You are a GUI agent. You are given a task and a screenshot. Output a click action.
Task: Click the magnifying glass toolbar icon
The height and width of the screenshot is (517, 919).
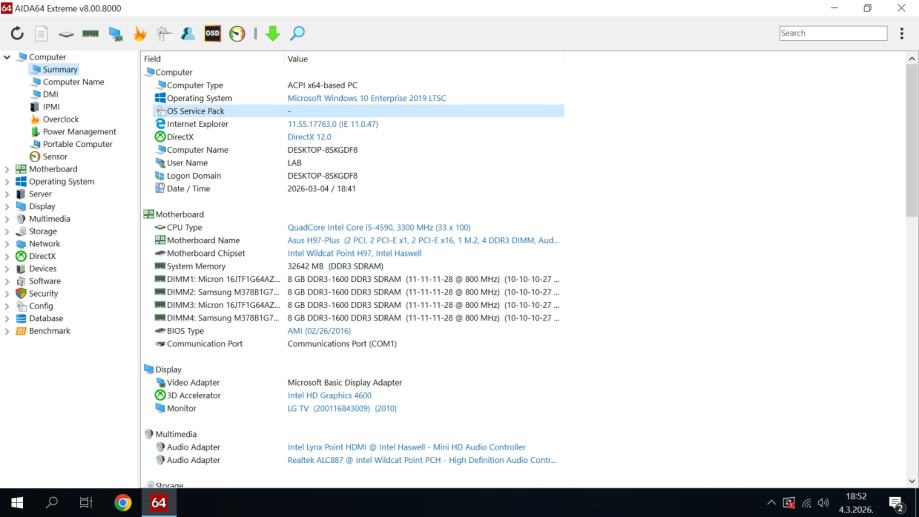[297, 34]
